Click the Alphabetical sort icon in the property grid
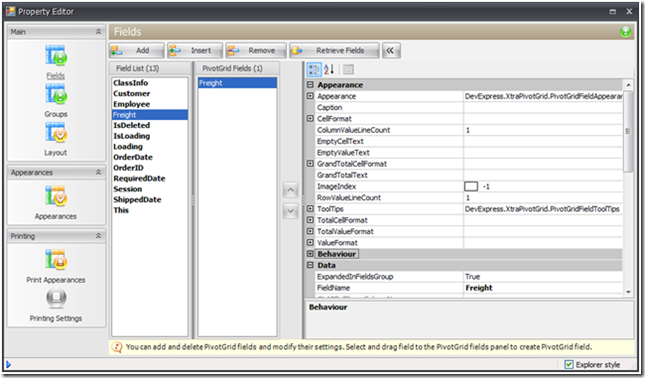The height and width of the screenshot is (378, 645). tap(329, 70)
